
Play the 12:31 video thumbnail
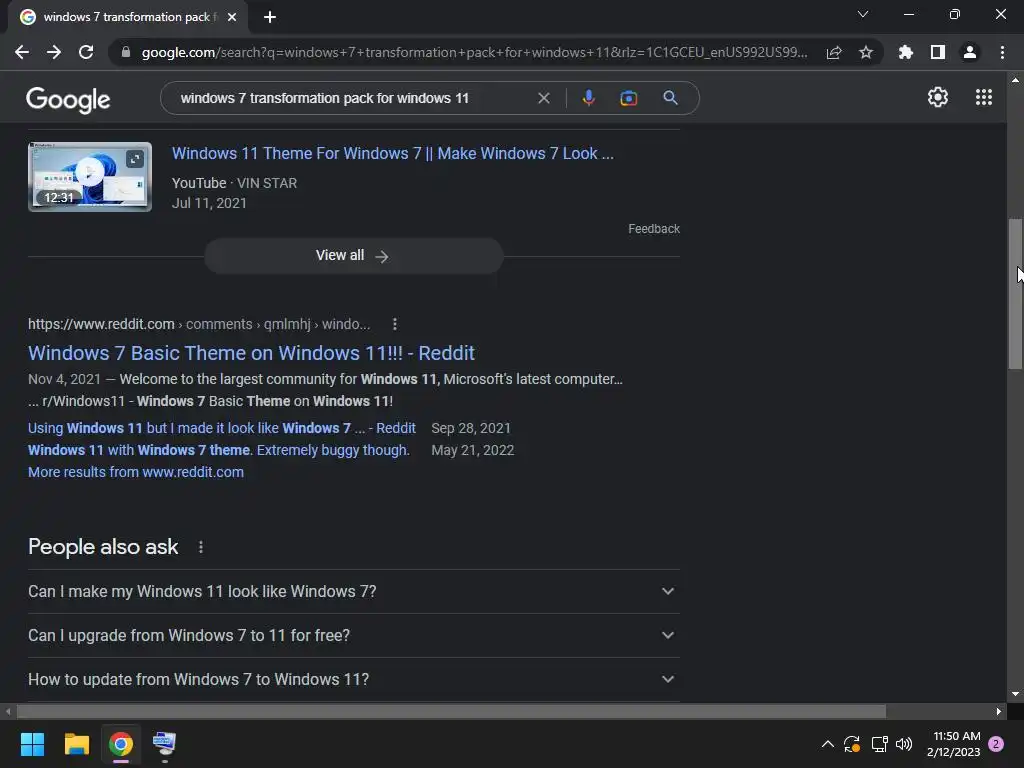pos(89,176)
